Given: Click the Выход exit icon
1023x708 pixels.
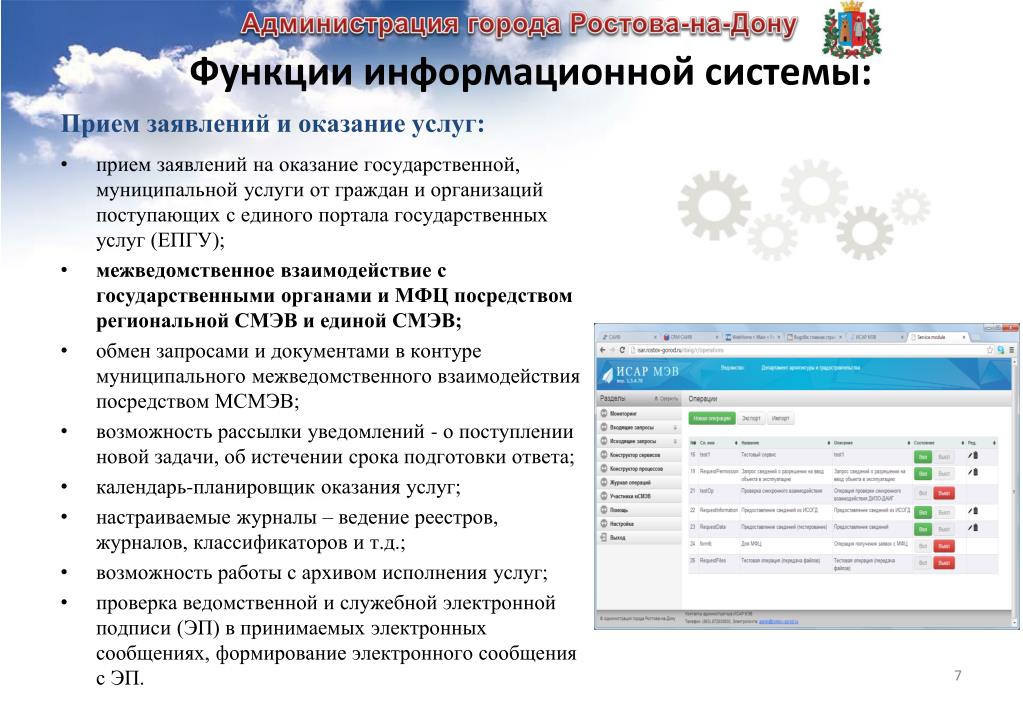Looking at the screenshot, I should click(x=604, y=538).
